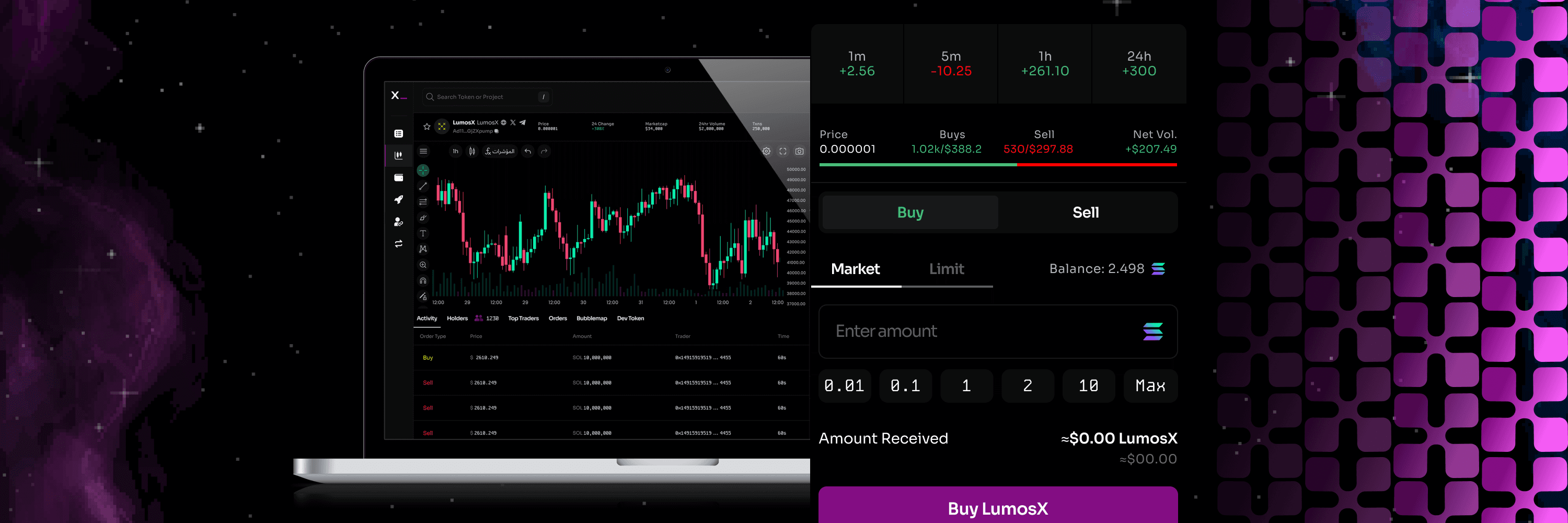Switch to the Bubblemap tab
The width and height of the screenshot is (1568, 523).
click(x=592, y=319)
